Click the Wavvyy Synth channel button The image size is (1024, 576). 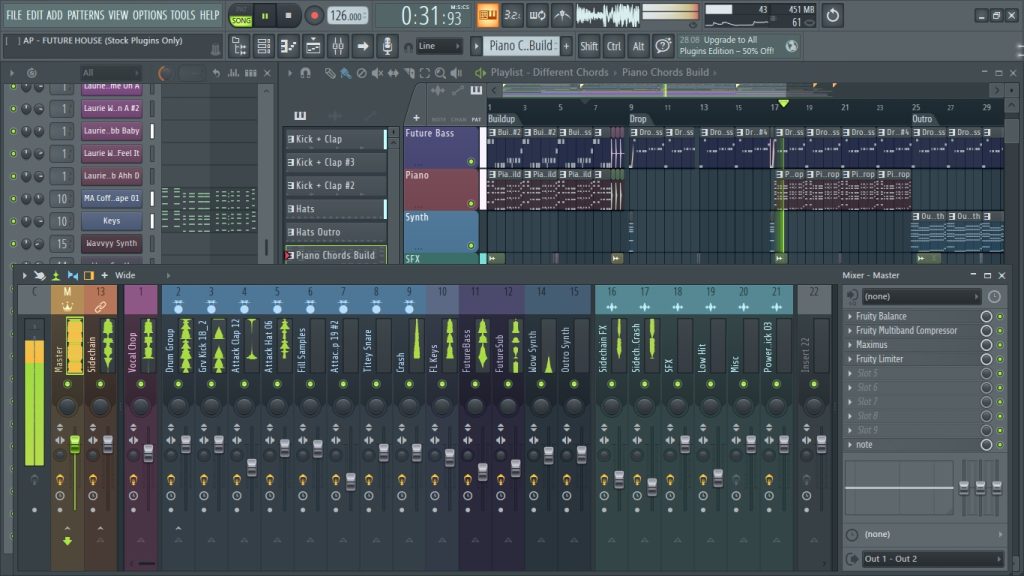111,243
